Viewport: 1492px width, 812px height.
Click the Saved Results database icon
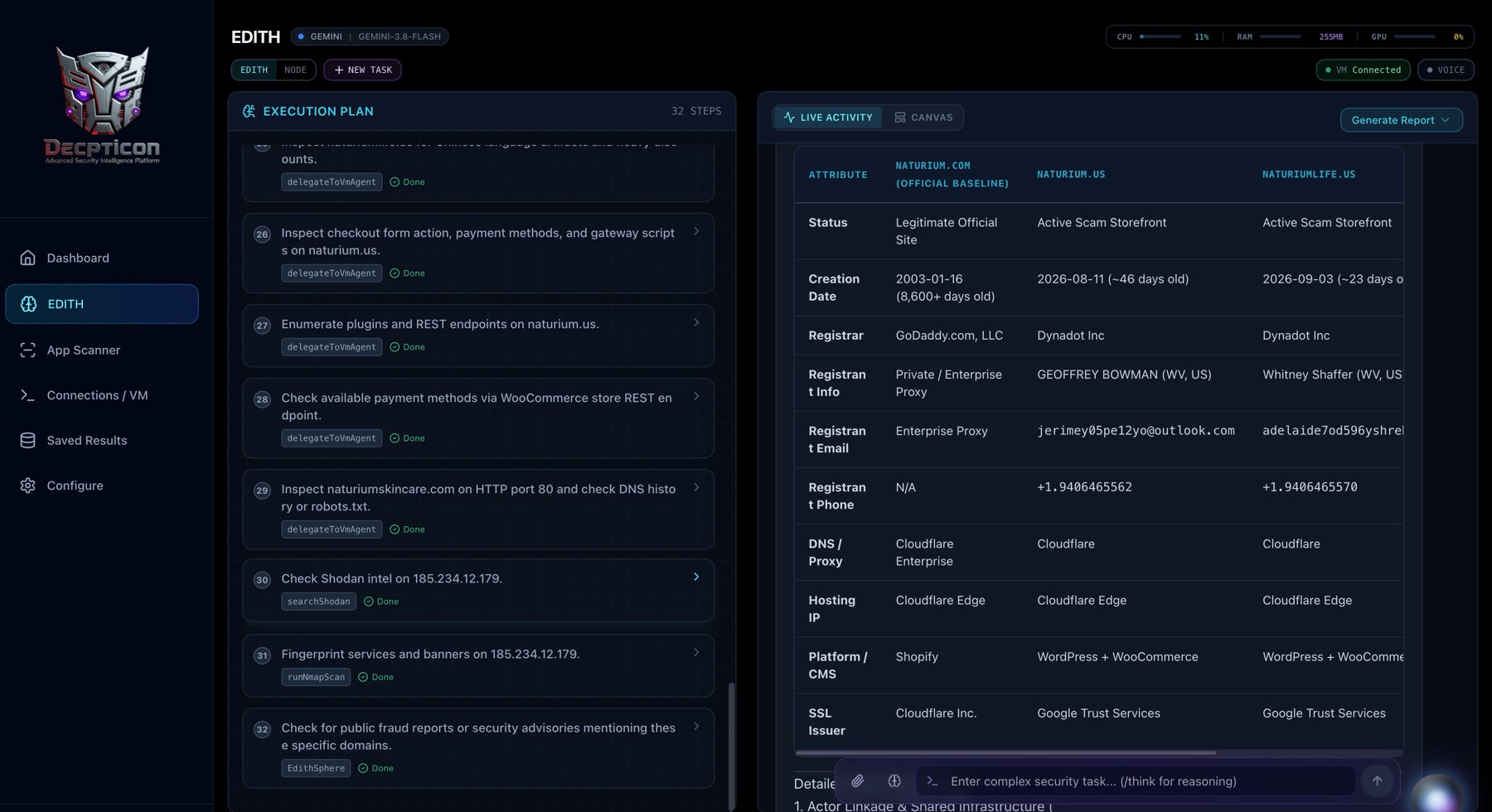coord(27,440)
